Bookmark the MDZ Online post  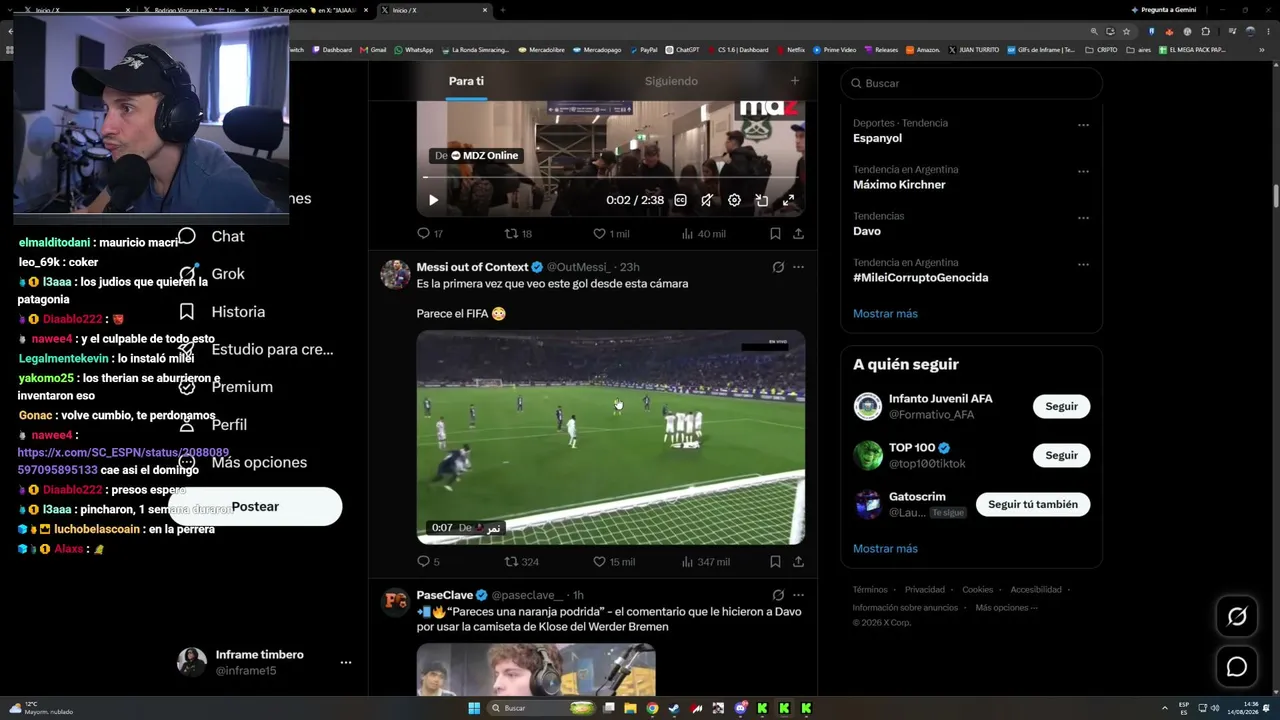pos(775,234)
